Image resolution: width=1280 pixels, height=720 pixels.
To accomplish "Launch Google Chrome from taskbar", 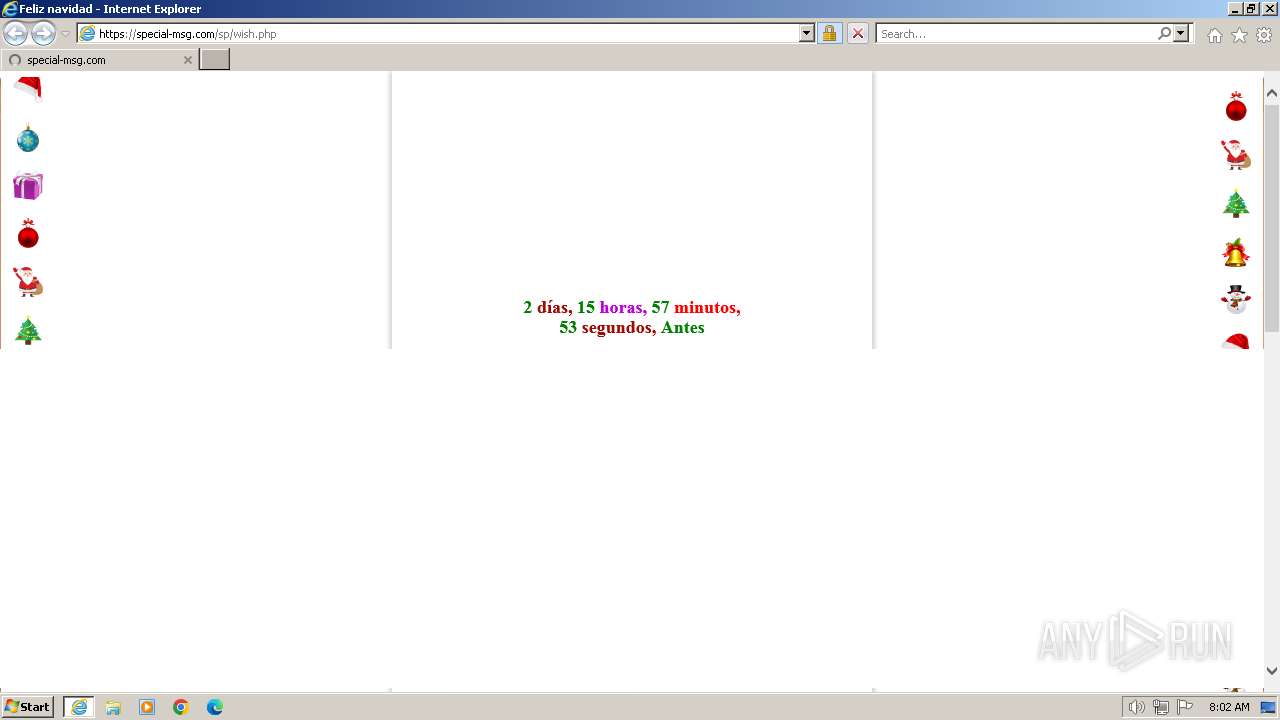I will (181, 707).
